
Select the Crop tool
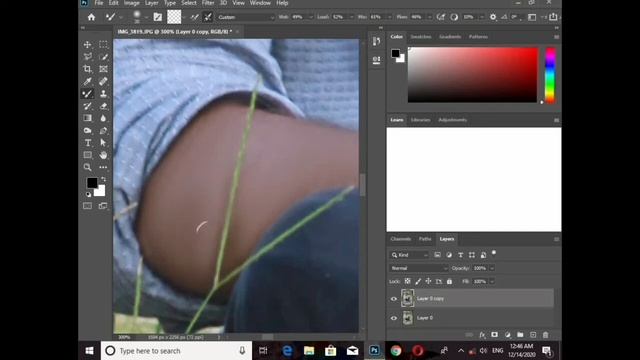pos(87,69)
